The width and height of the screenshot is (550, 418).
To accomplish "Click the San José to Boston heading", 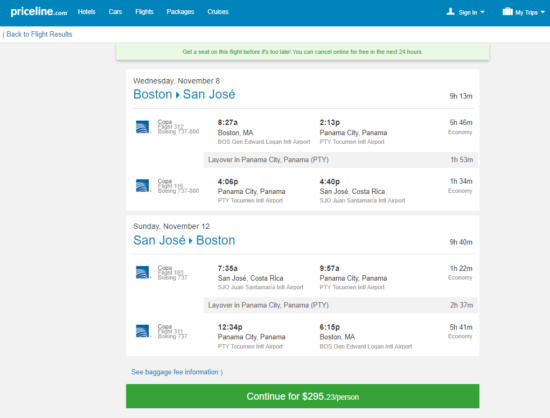I will 184,240.
